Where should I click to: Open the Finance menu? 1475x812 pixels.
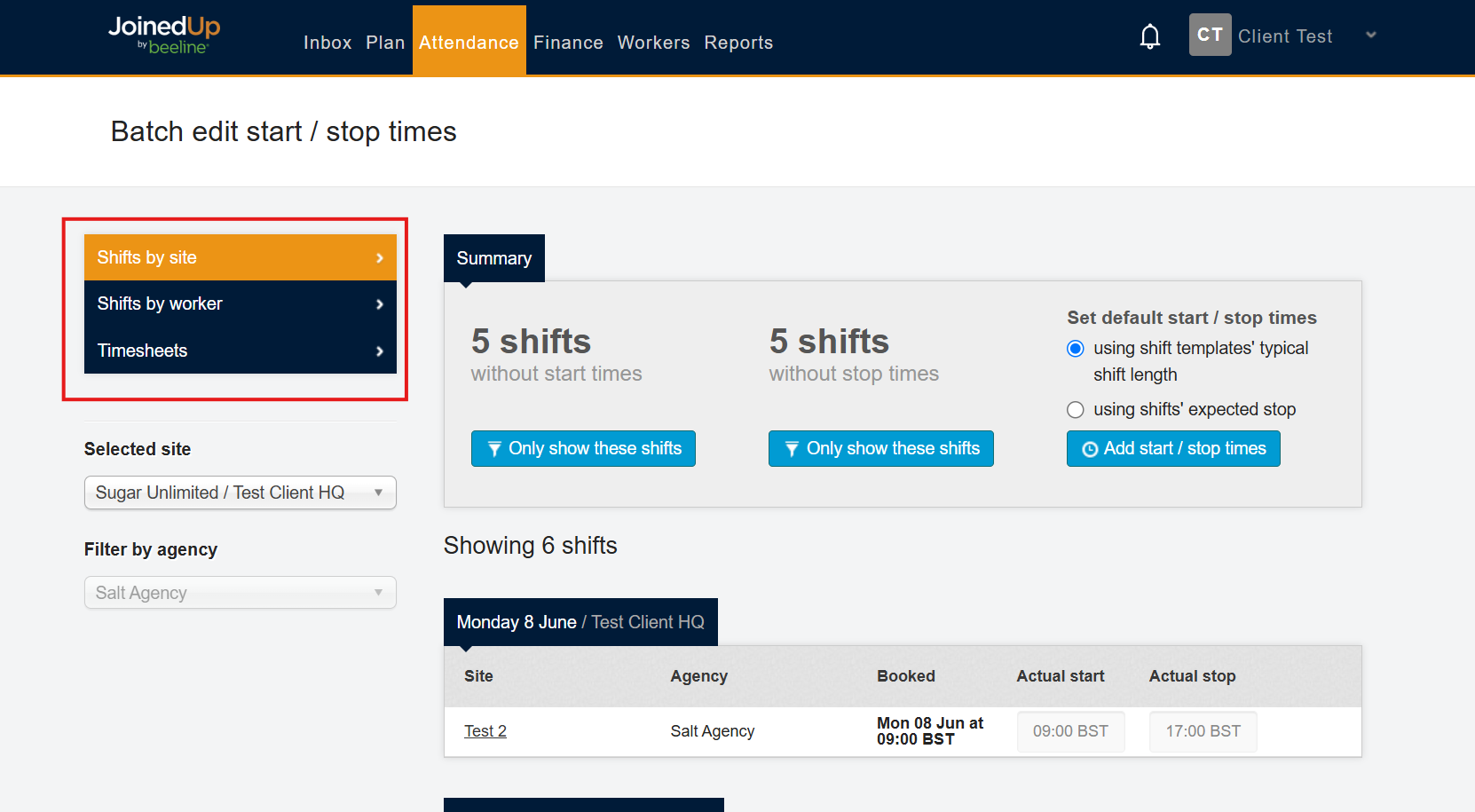[x=568, y=43]
